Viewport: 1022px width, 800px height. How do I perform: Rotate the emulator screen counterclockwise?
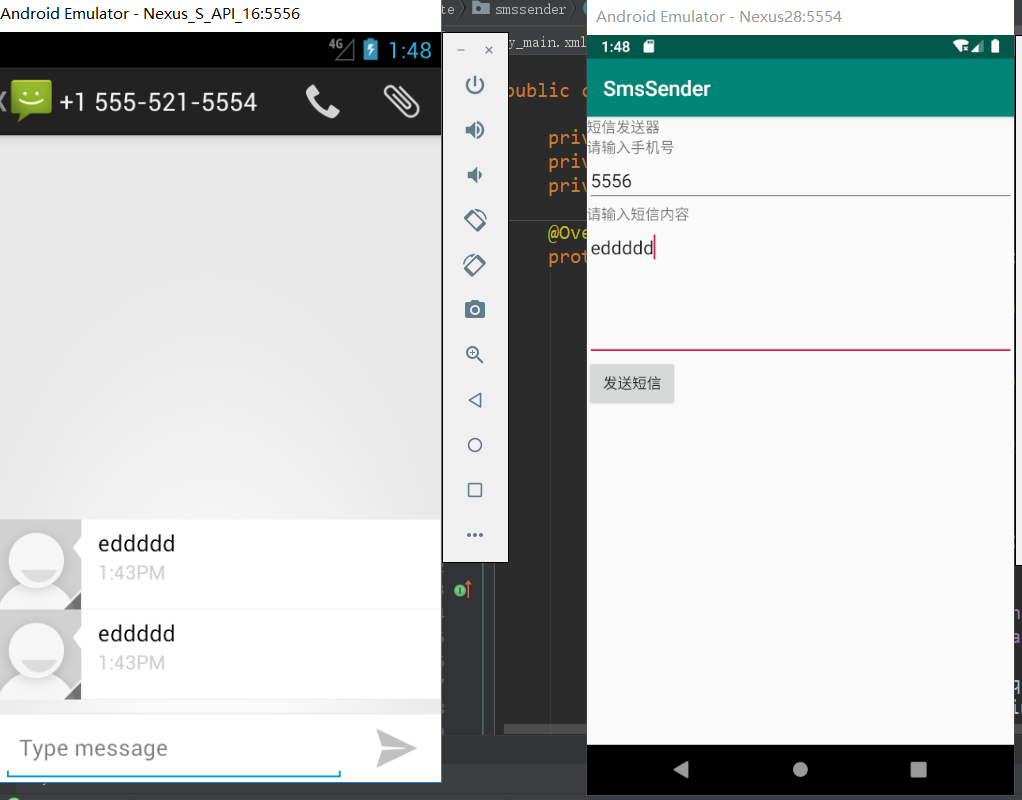[475, 220]
